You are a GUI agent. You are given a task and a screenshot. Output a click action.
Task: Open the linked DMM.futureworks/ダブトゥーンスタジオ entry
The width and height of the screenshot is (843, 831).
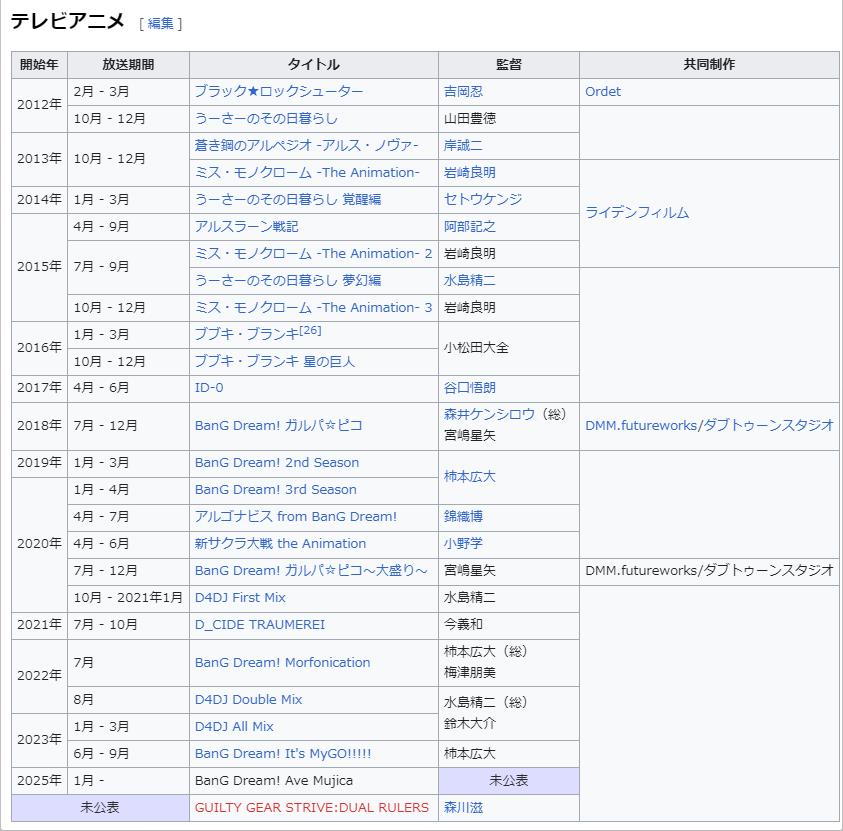709,426
